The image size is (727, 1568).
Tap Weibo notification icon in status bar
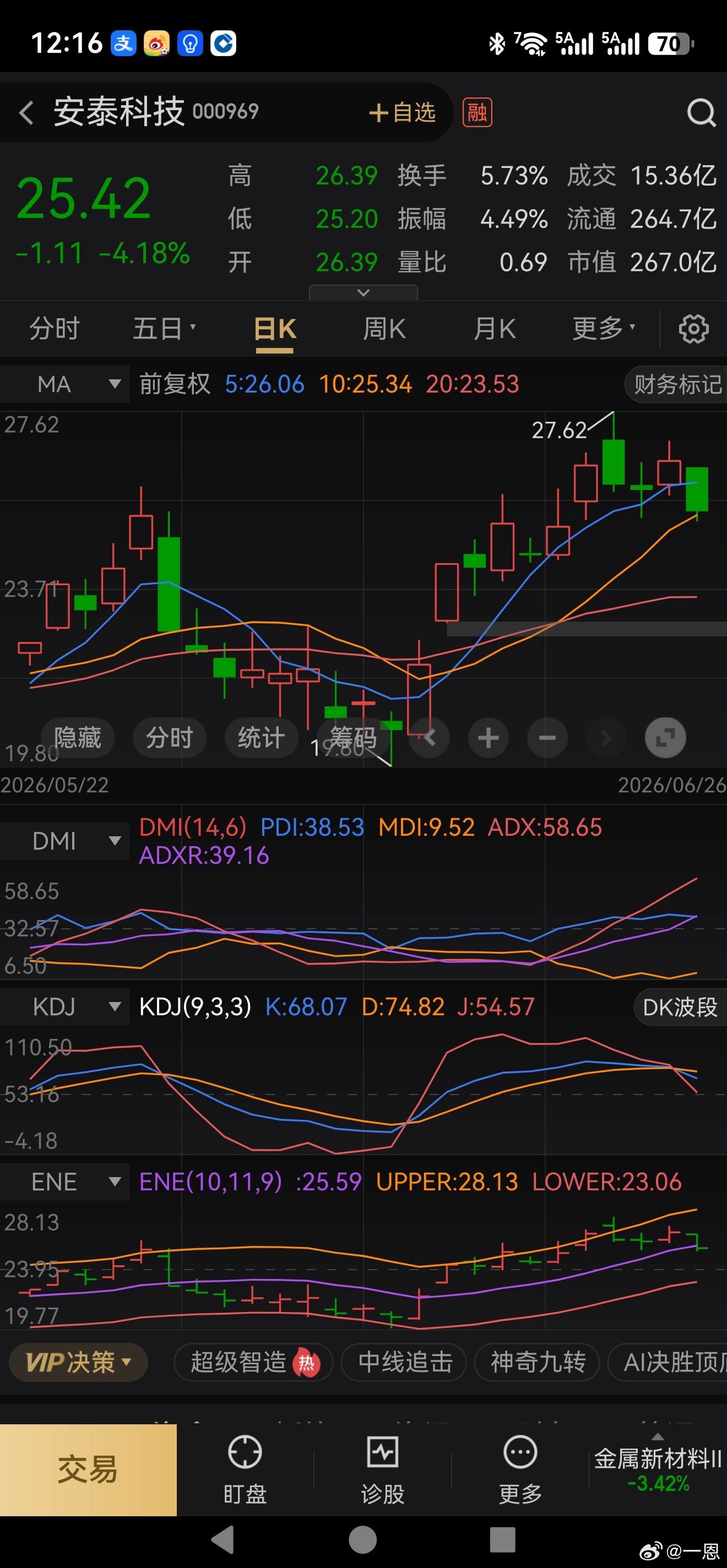pyautogui.click(x=156, y=43)
